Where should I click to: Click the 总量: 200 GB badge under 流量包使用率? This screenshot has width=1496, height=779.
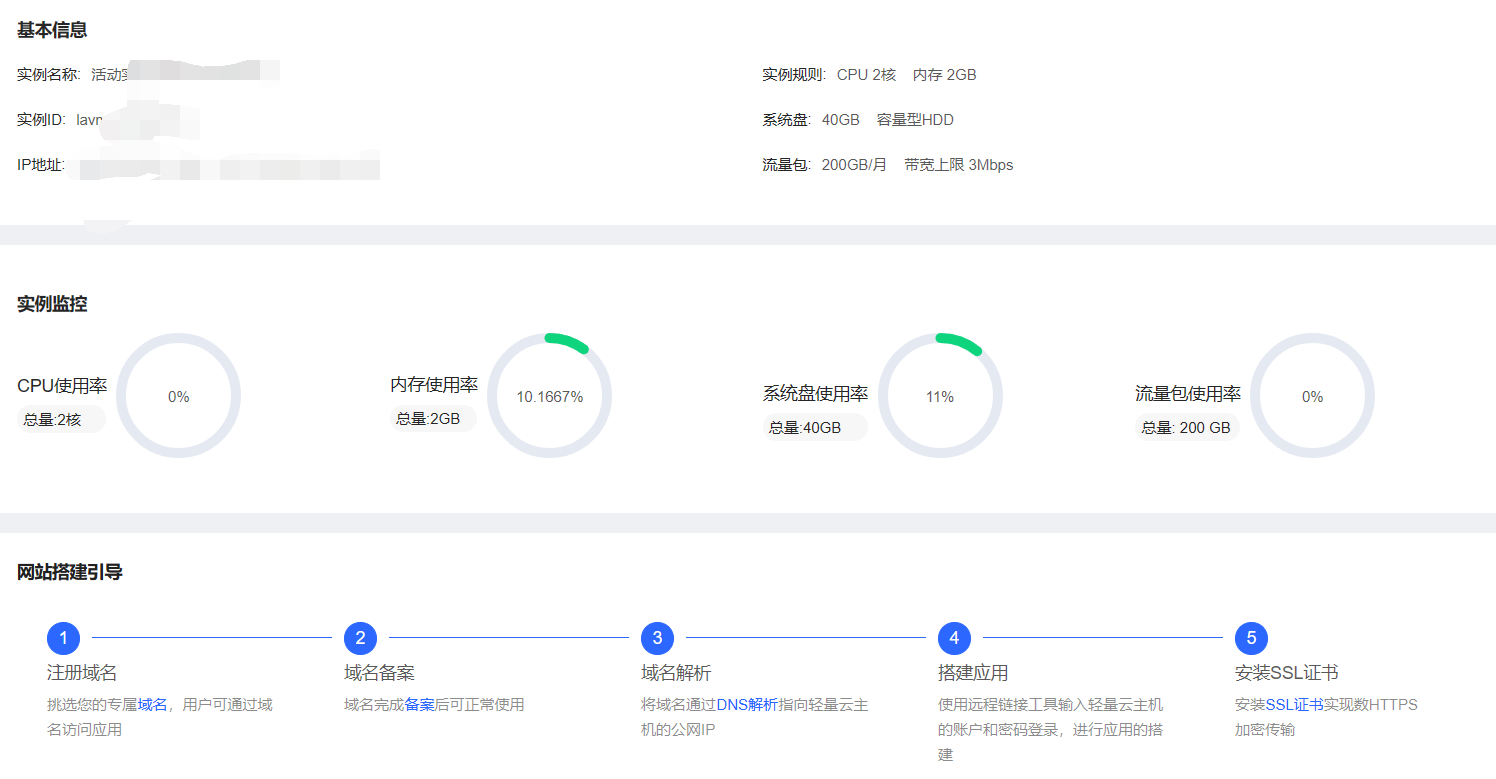(1186, 428)
